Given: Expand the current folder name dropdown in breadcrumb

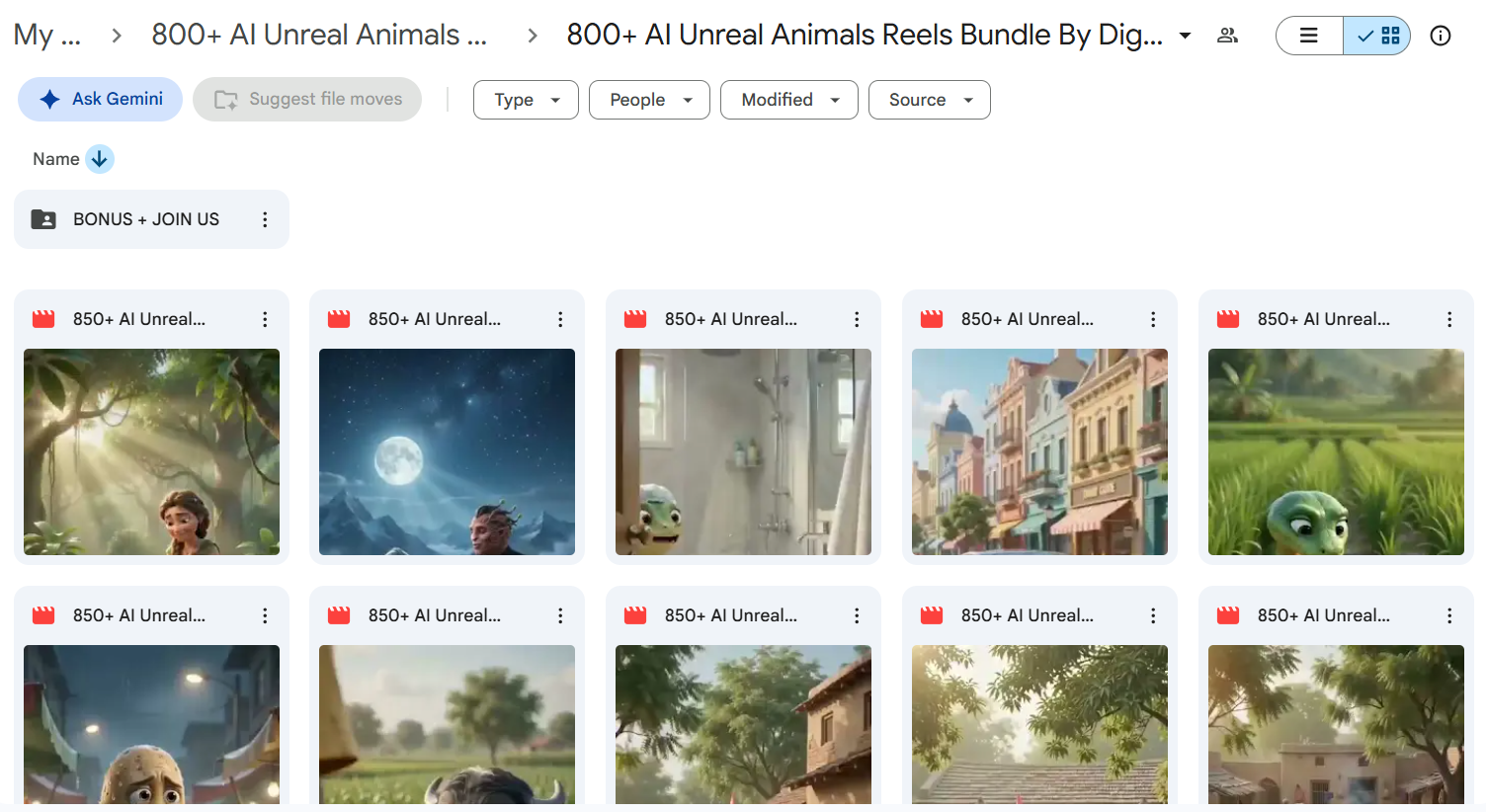Looking at the screenshot, I should [1185, 36].
